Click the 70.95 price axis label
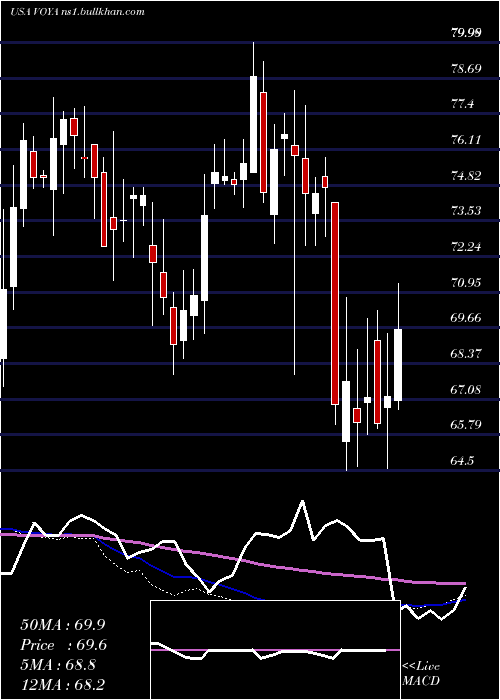 [x=467, y=282]
